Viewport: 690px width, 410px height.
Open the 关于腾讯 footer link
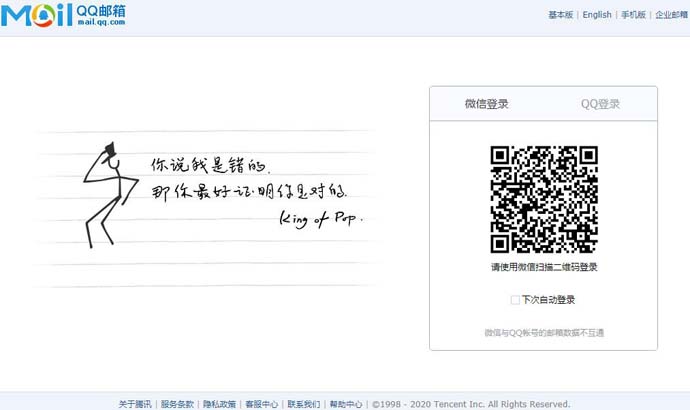point(135,404)
